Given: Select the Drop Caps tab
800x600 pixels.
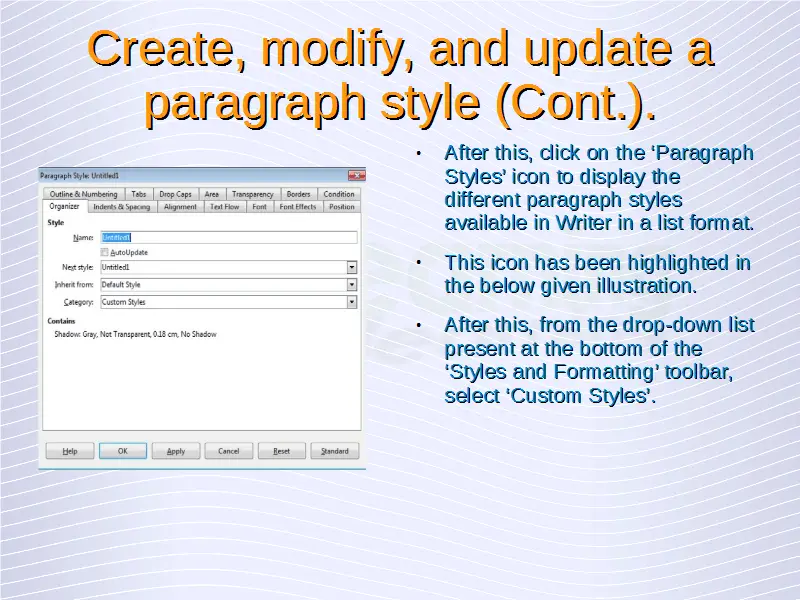Looking at the screenshot, I should click(x=176, y=194).
